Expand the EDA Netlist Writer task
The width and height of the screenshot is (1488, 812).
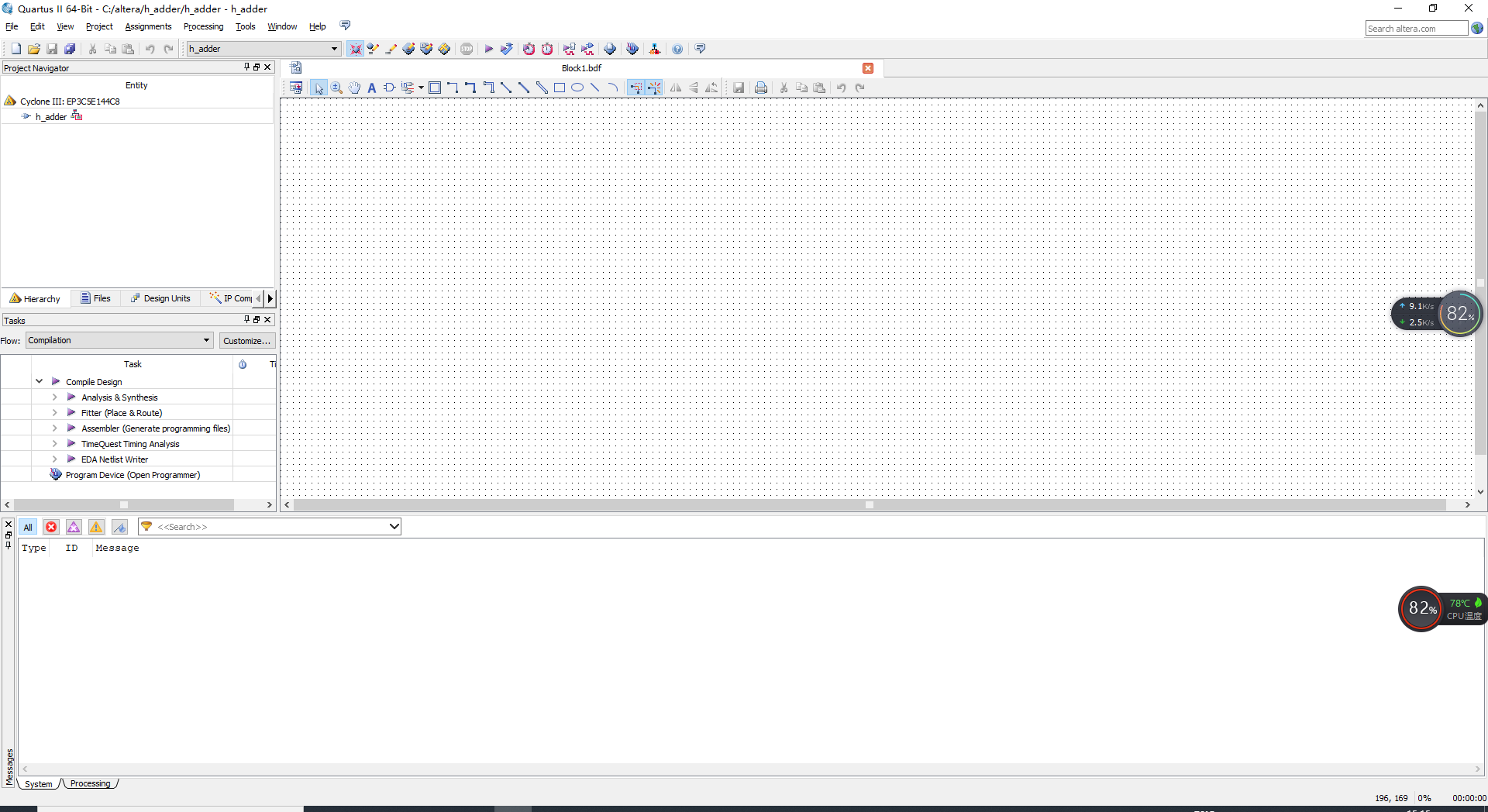(54, 459)
